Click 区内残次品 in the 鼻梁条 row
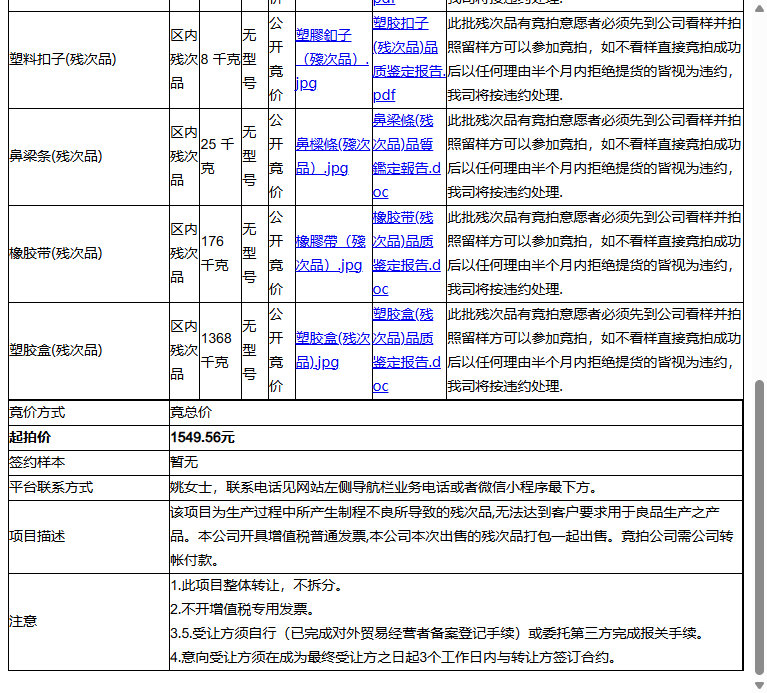 click(184, 156)
